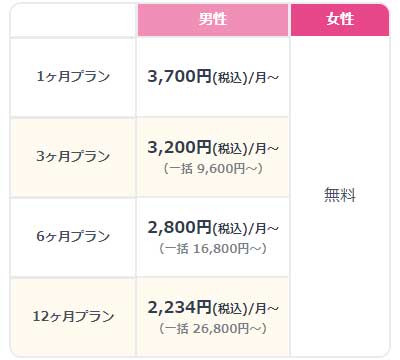
Task: Select the 女性 column header
Action: point(340,19)
